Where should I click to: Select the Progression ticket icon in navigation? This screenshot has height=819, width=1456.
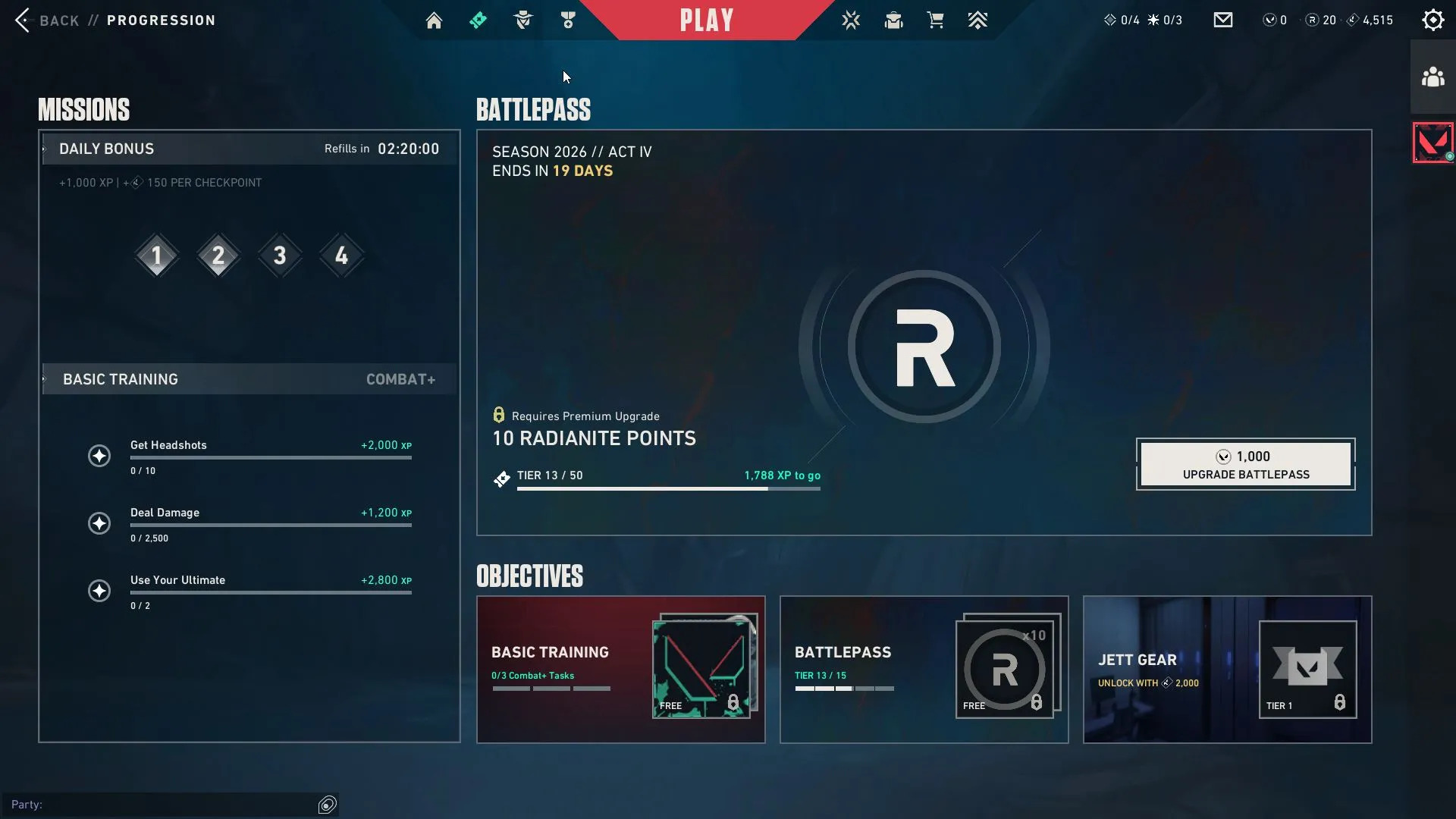pos(478,20)
